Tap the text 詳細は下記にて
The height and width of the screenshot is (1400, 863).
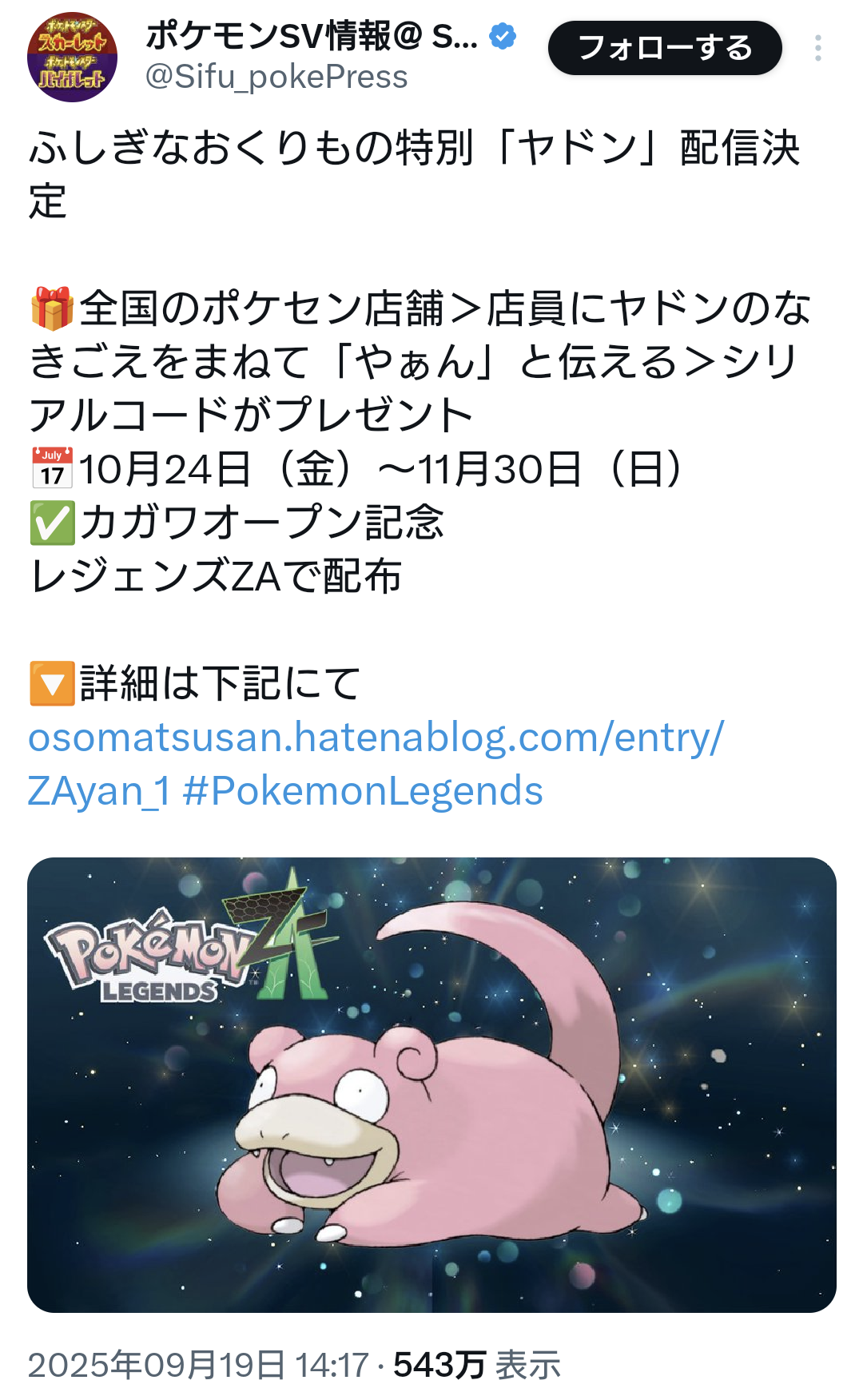pos(221,683)
